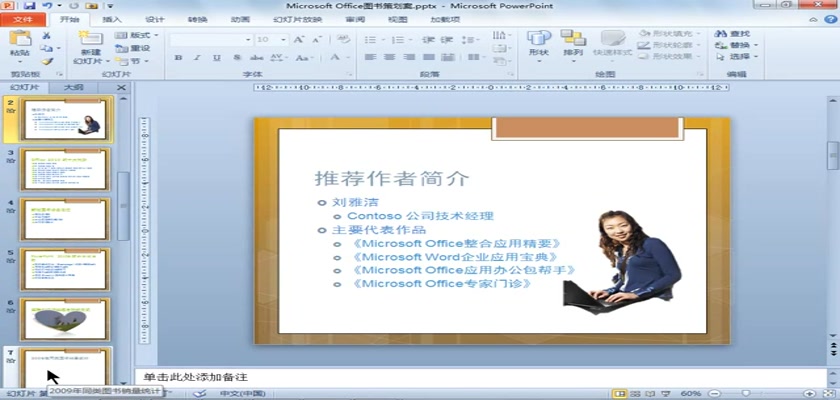Image resolution: width=840 pixels, height=400 pixels.
Task: Click the Reset (重设) slide button
Action: (x=133, y=48)
